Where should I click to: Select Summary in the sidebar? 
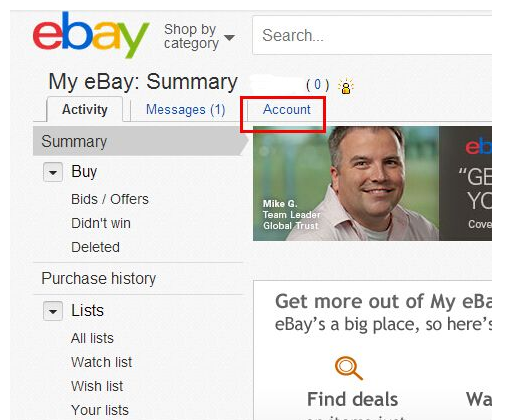(x=74, y=141)
